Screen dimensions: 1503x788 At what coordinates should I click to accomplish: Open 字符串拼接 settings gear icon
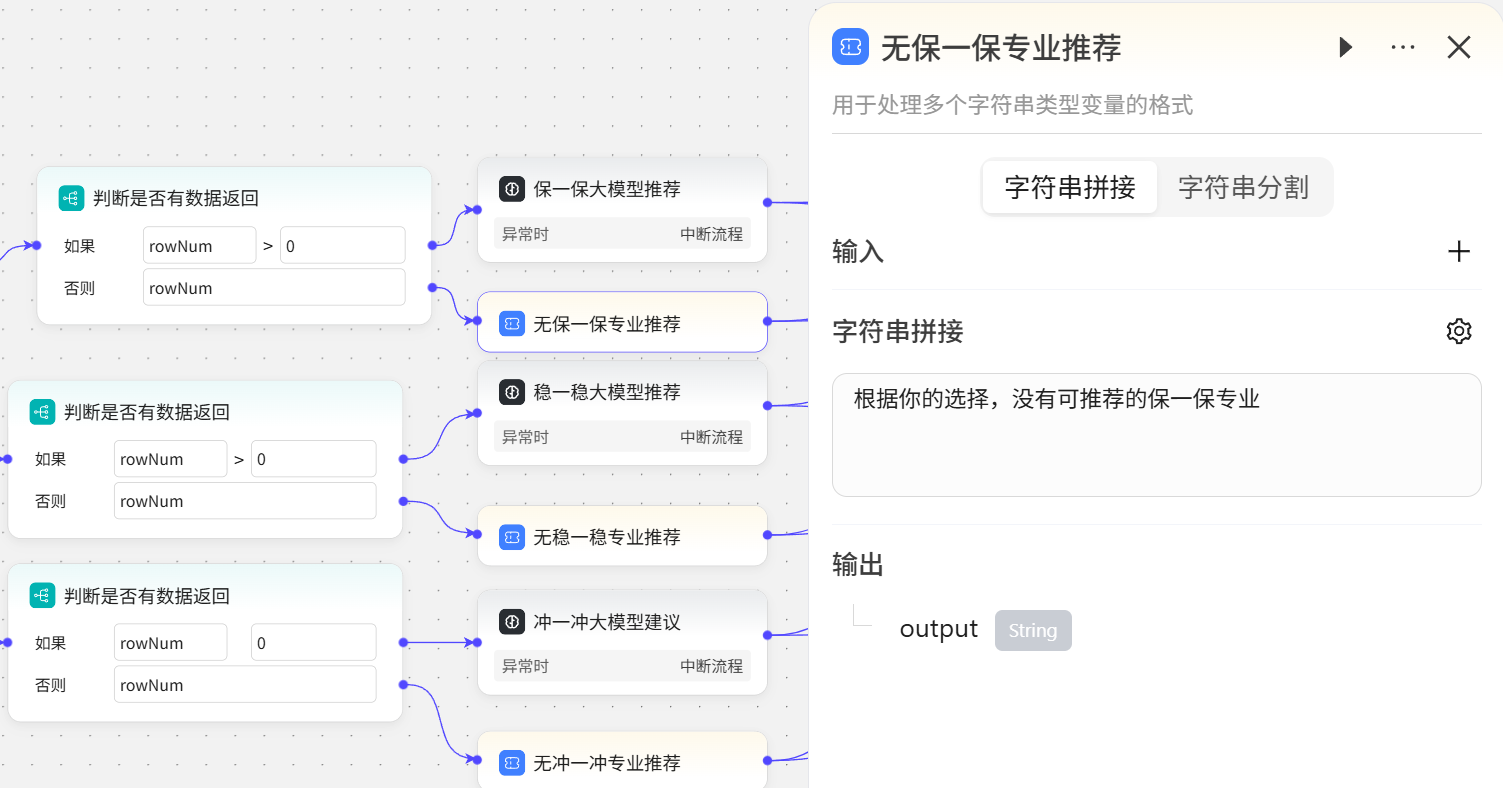1459,331
